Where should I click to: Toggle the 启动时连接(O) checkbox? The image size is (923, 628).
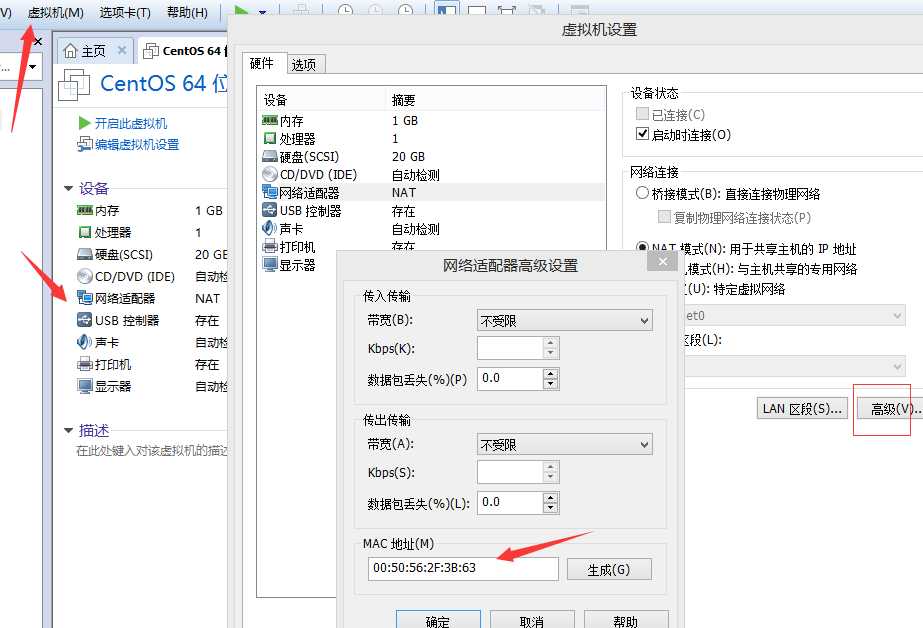tap(642, 134)
